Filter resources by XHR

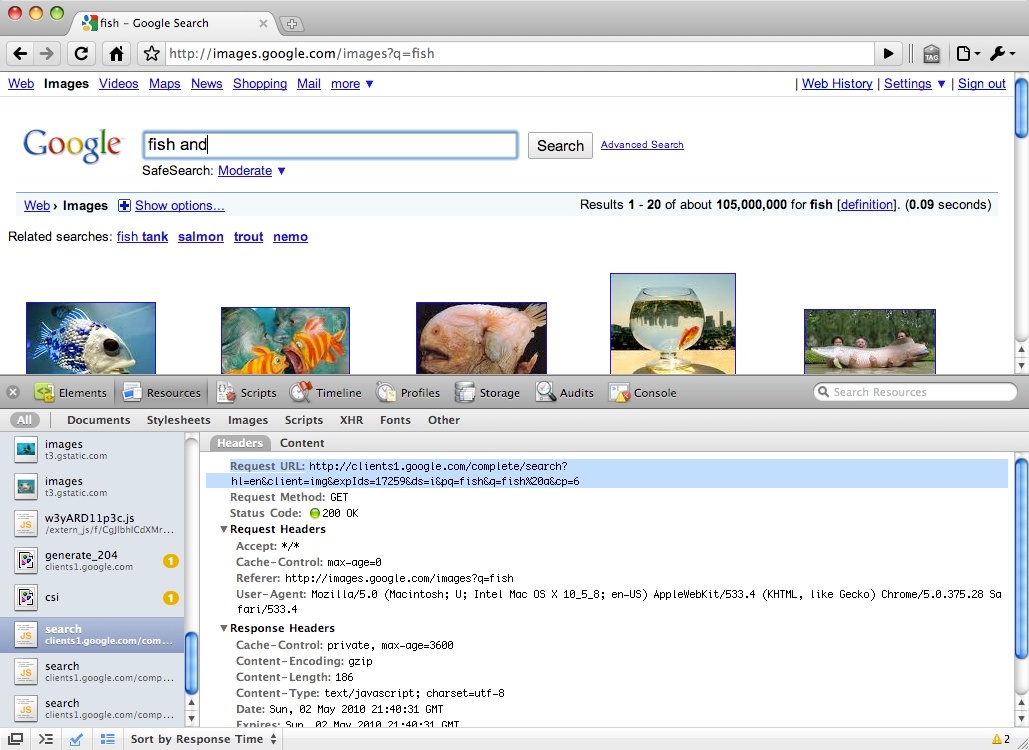pyautogui.click(x=351, y=420)
